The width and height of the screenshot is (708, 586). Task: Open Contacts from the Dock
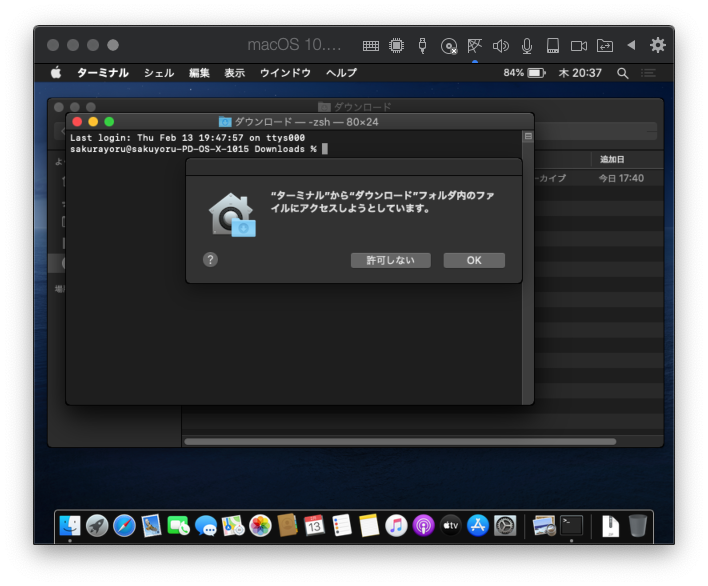click(x=287, y=526)
